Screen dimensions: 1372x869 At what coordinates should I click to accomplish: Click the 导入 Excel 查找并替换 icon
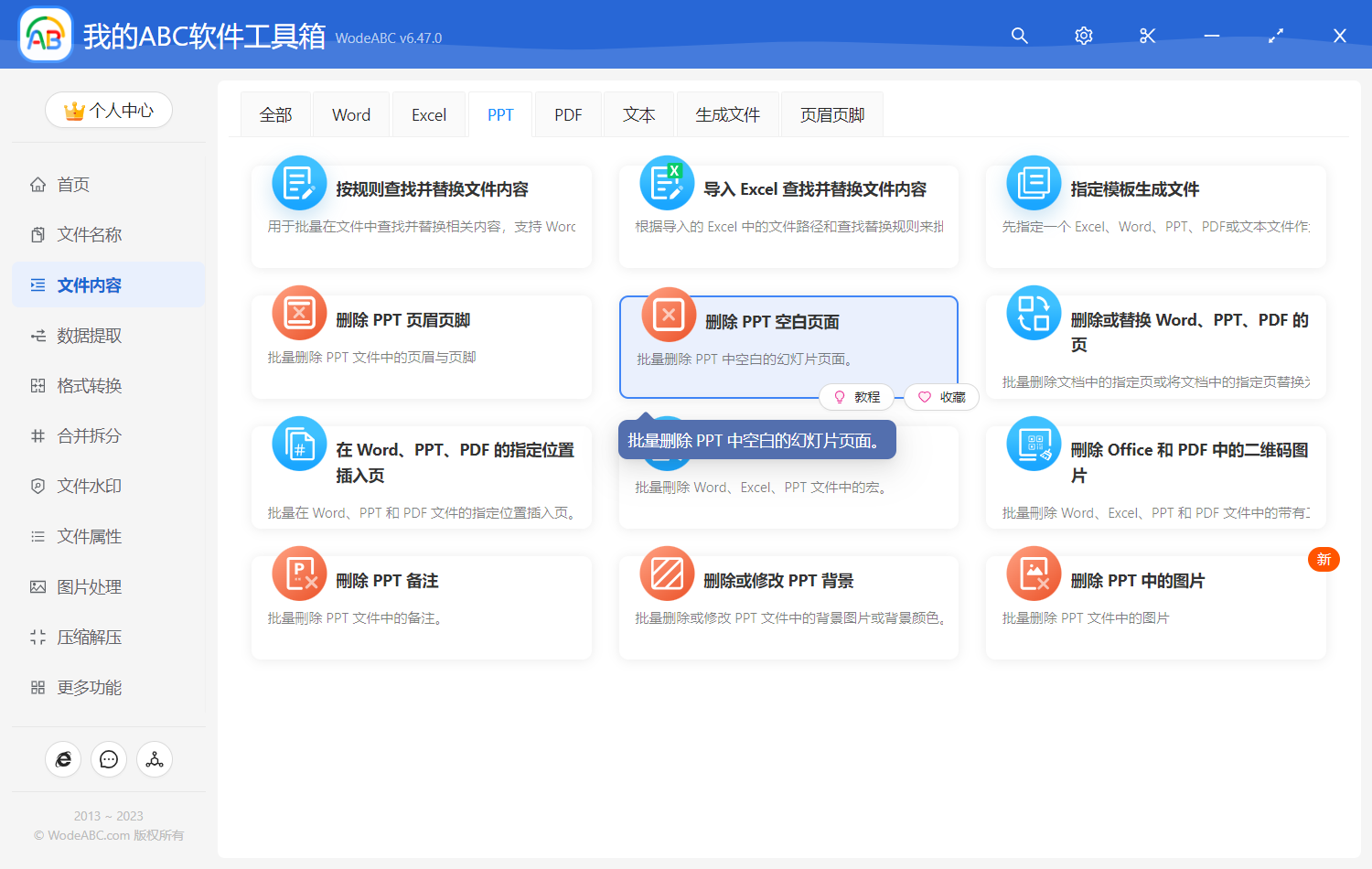[x=667, y=183]
